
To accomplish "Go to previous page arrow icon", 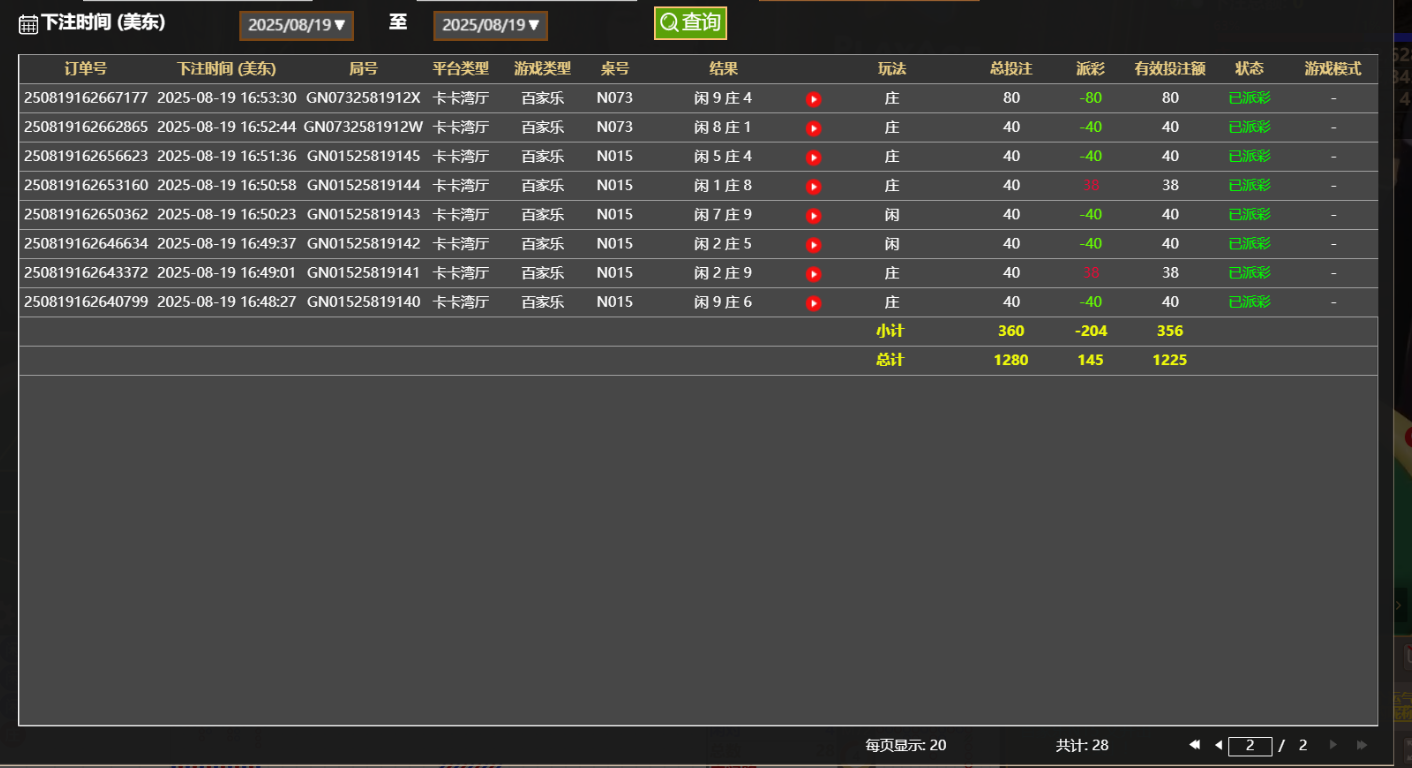I will pyautogui.click(x=1218, y=745).
